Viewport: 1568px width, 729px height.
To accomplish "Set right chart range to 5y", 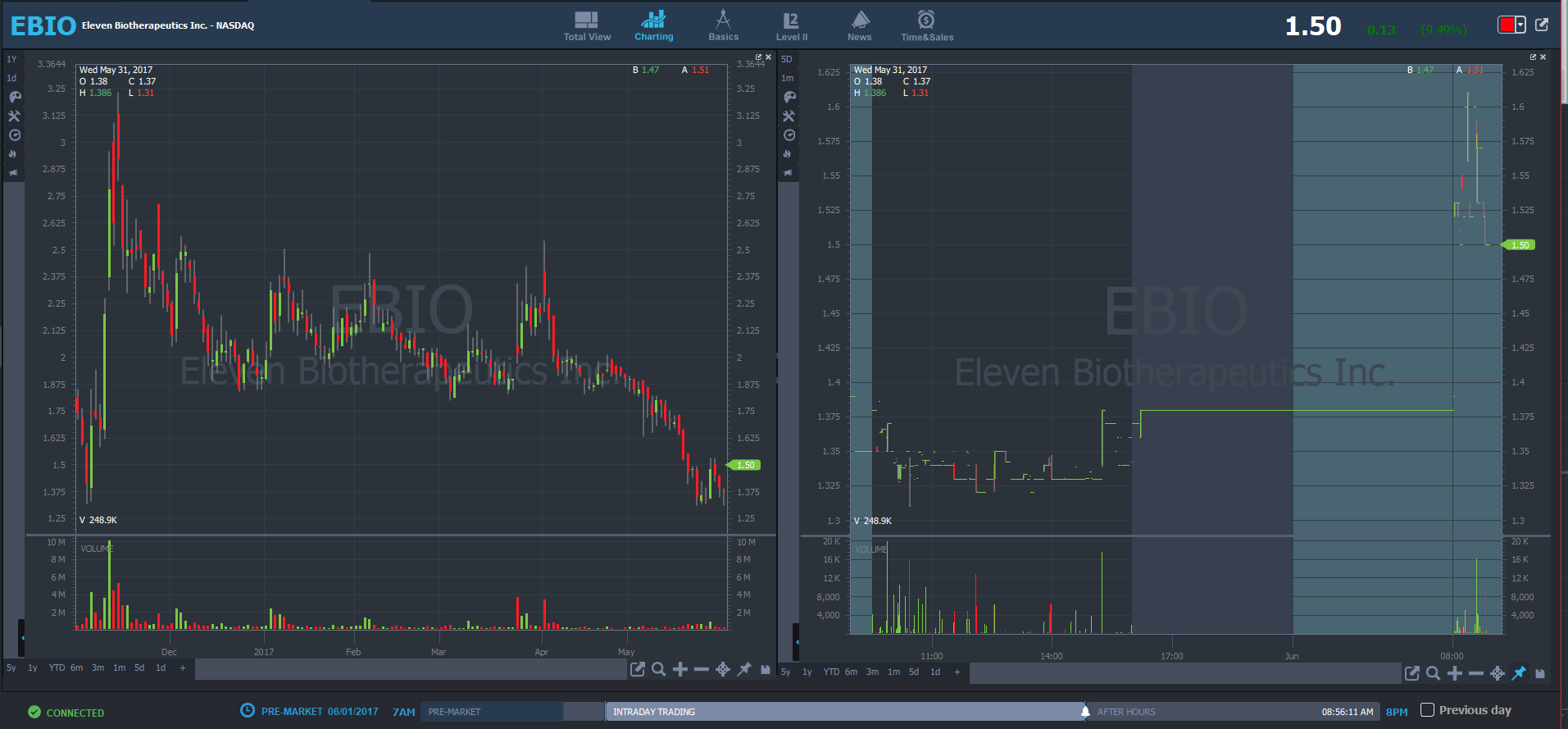I will [x=786, y=672].
